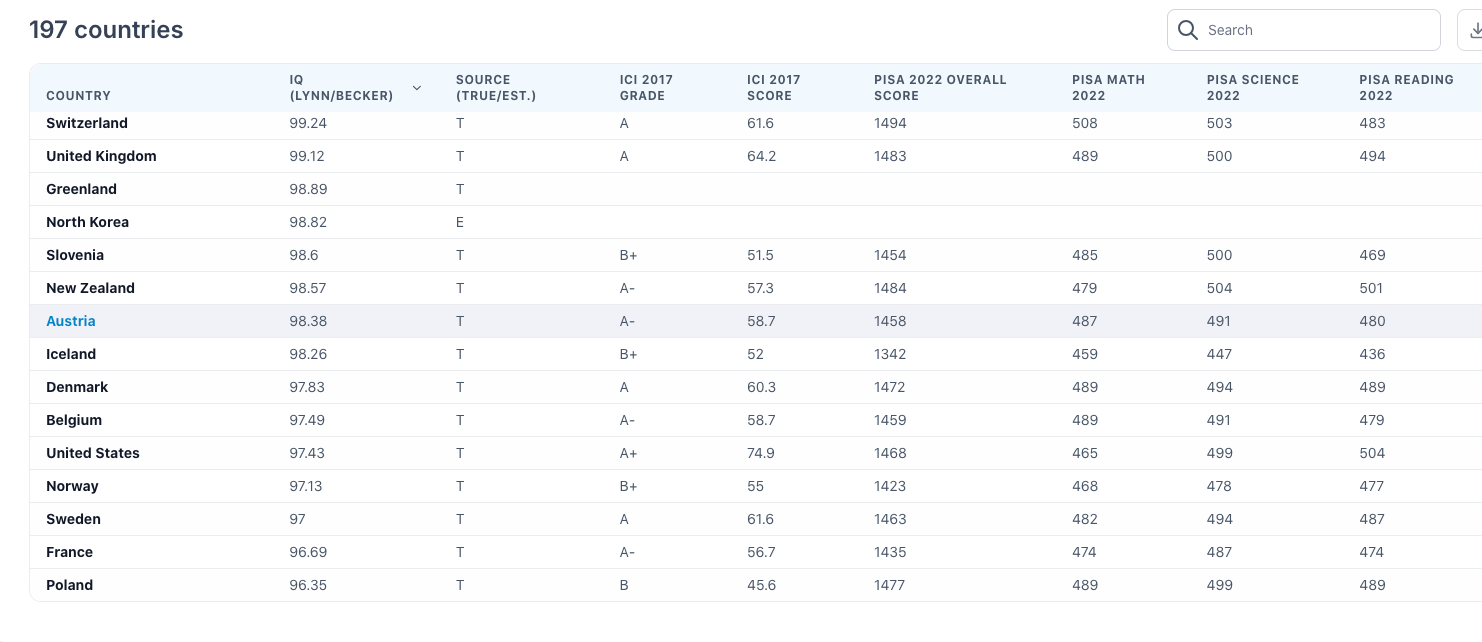
Task: Sort by PISA Science 2022 header
Action: pyautogui.click(x=1252, y=88)
